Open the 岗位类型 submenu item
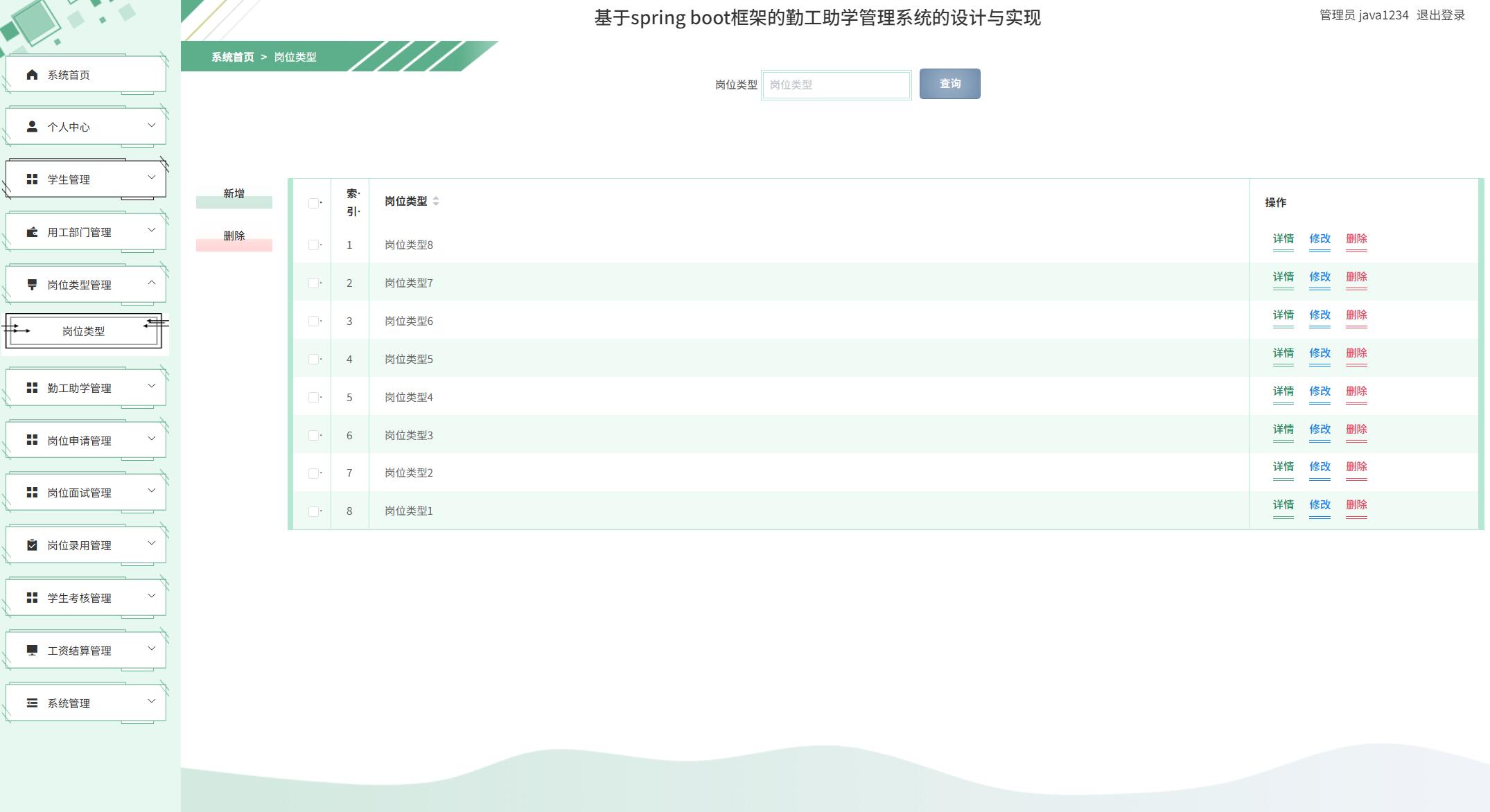The width and height of the screenshot is (1490, 812). (x=84, y=331)
